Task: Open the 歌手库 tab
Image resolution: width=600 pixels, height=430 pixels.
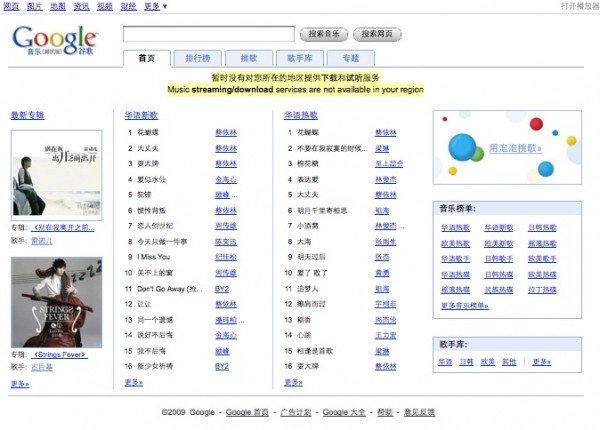Action: 300,59
